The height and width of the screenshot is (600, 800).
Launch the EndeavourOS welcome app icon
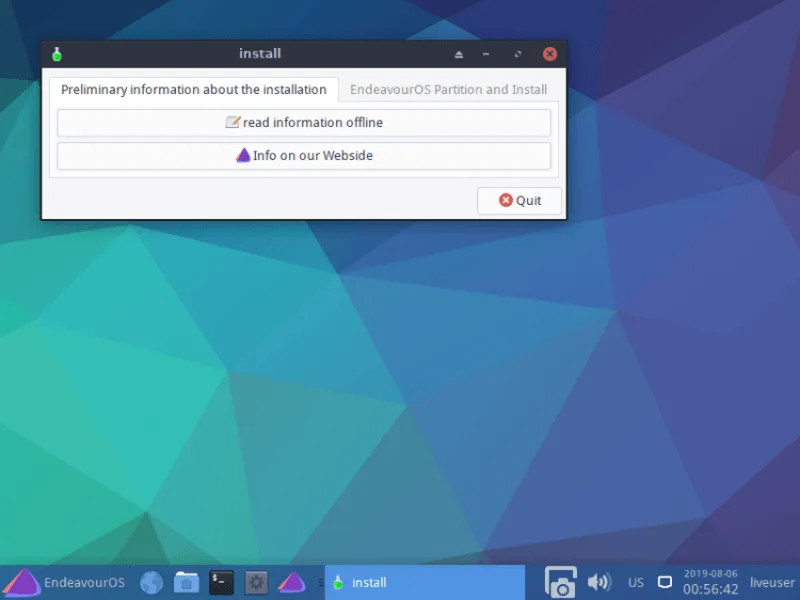(291, 582)
